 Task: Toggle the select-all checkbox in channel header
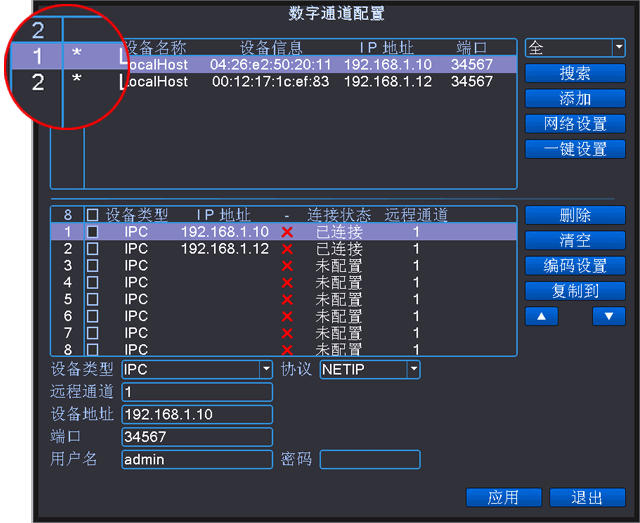(92, 215)
